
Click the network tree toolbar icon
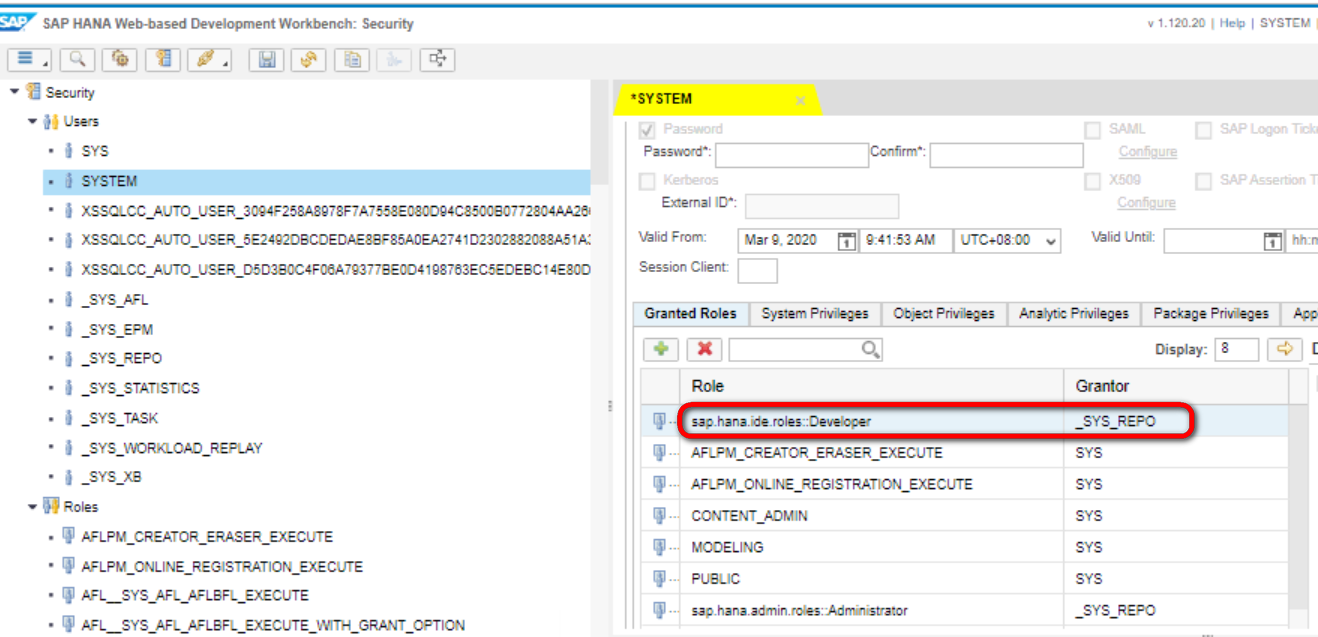(x=437, y=59)
